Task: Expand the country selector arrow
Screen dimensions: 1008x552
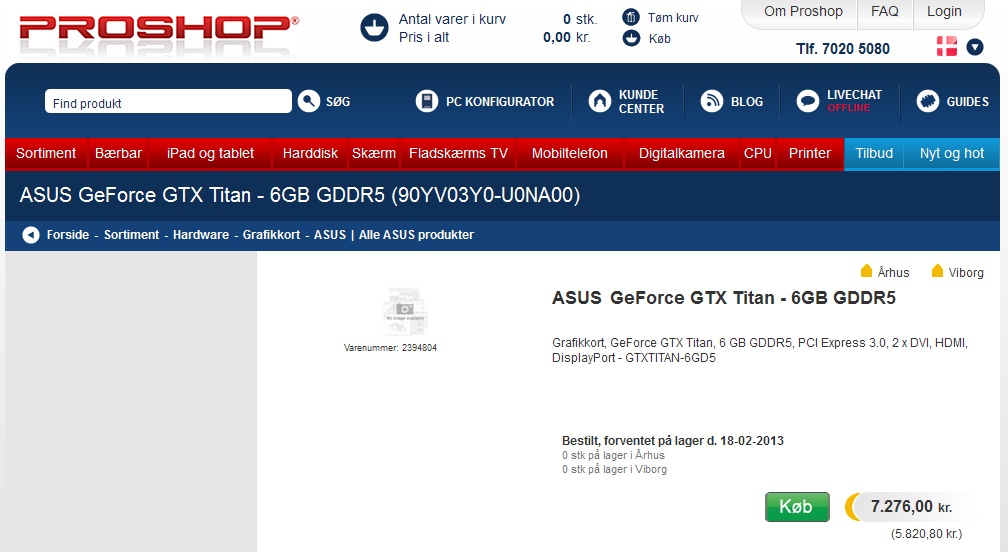Action: [975, 46]
